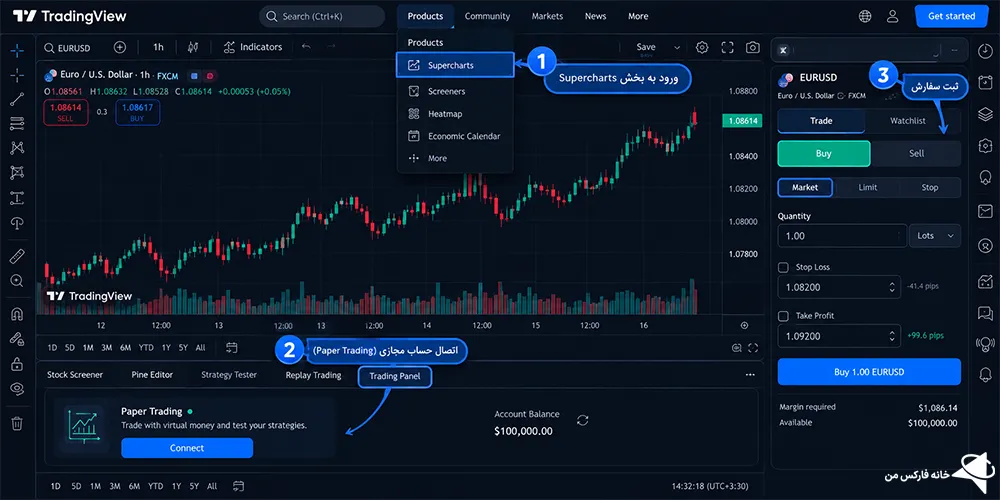Switch to the Strategy Tester tab

[229, 375]
